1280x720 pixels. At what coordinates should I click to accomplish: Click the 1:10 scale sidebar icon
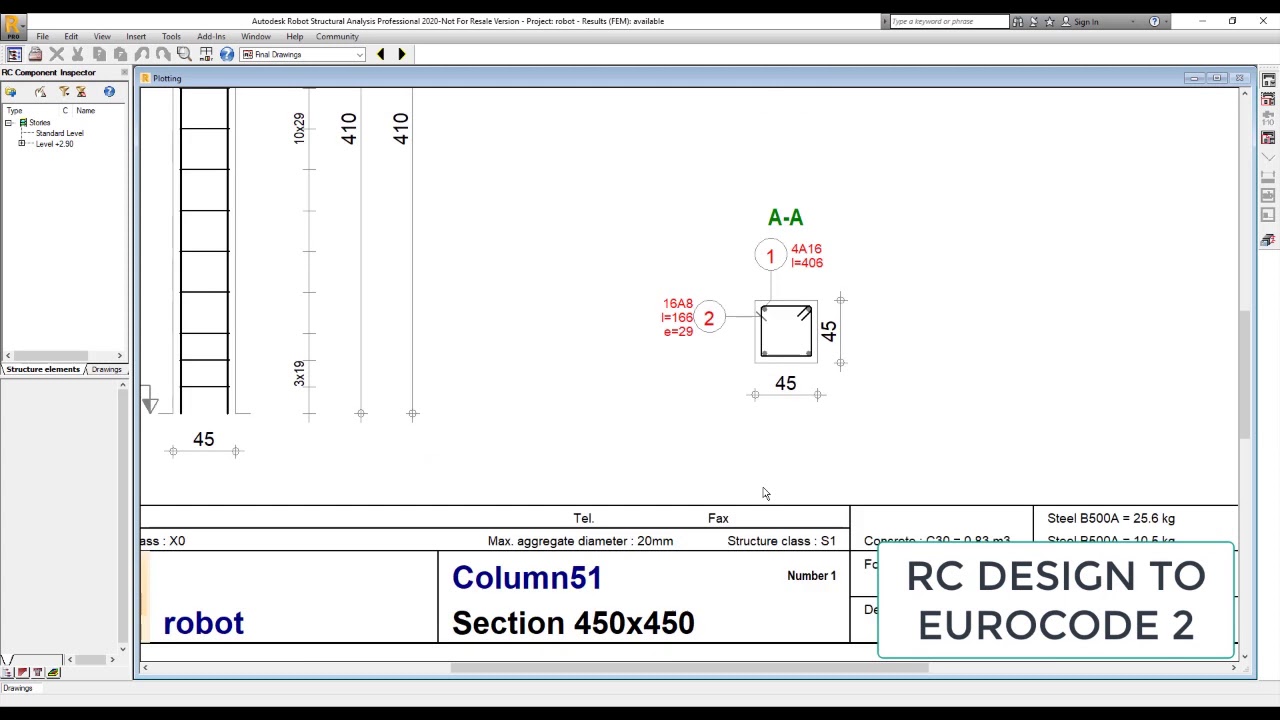coord(1268,118)
